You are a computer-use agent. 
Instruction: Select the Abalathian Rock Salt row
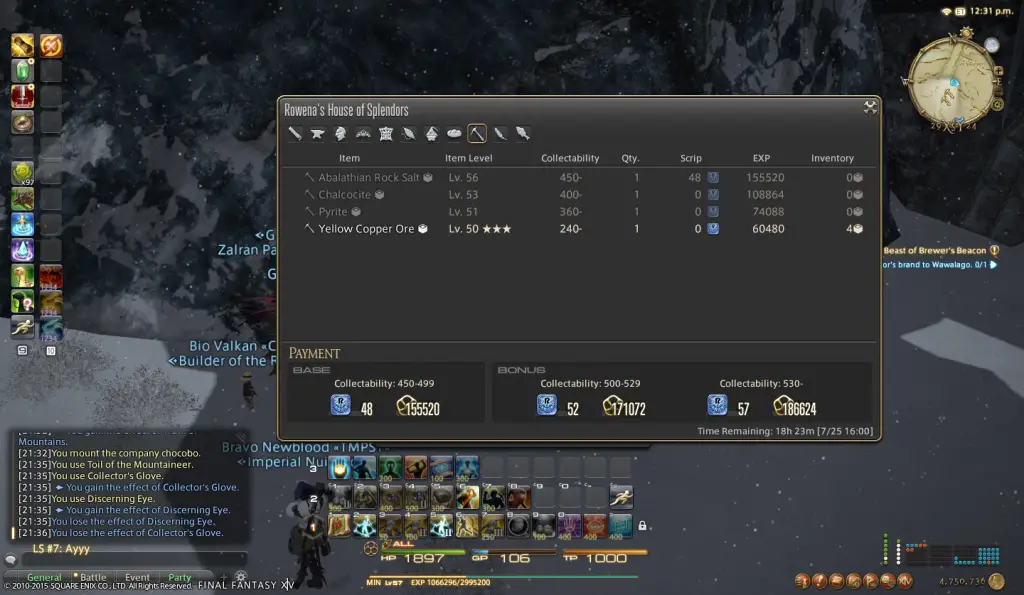pos(580,177)
